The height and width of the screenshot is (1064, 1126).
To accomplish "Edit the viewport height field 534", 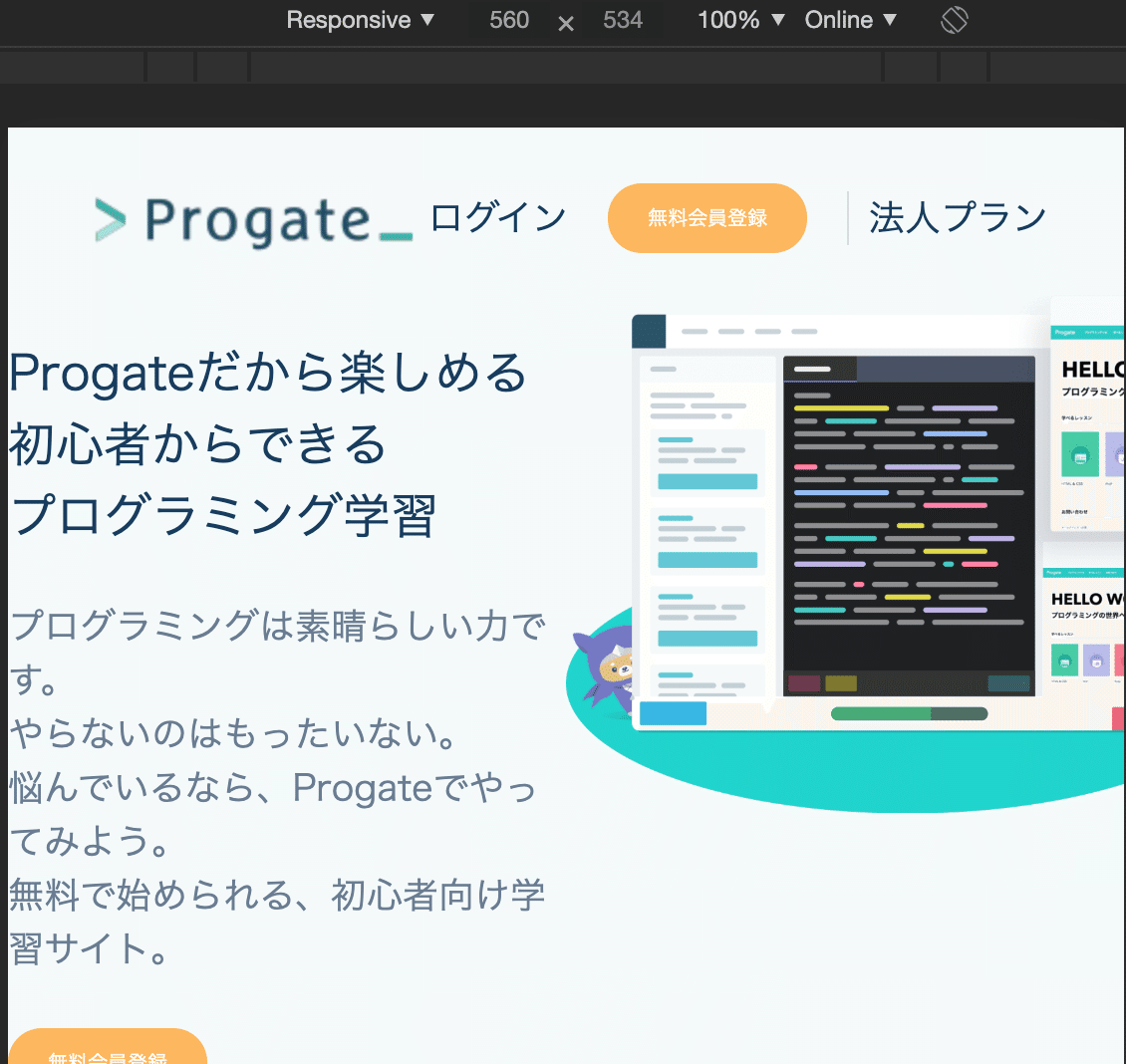I will [x=623, y=20].
